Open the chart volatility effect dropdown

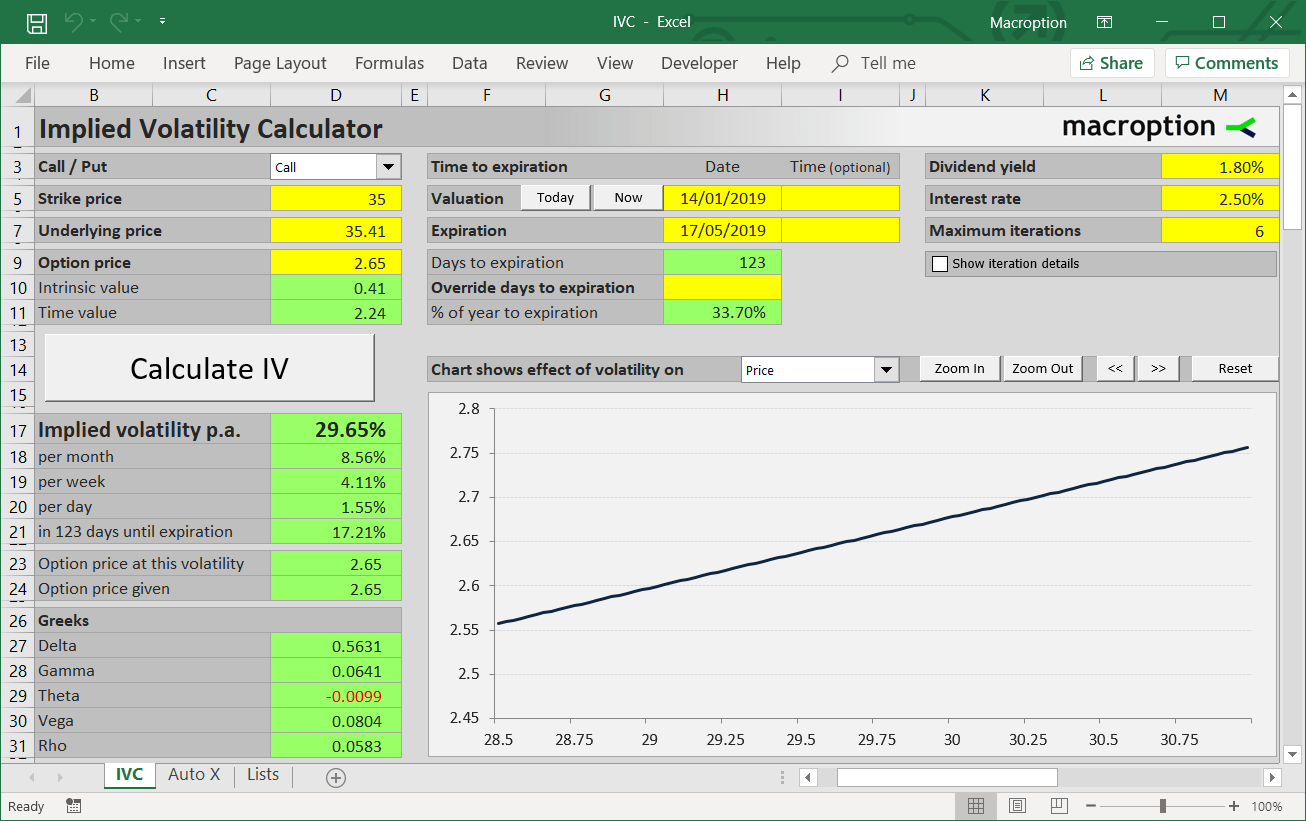point(884,369)
